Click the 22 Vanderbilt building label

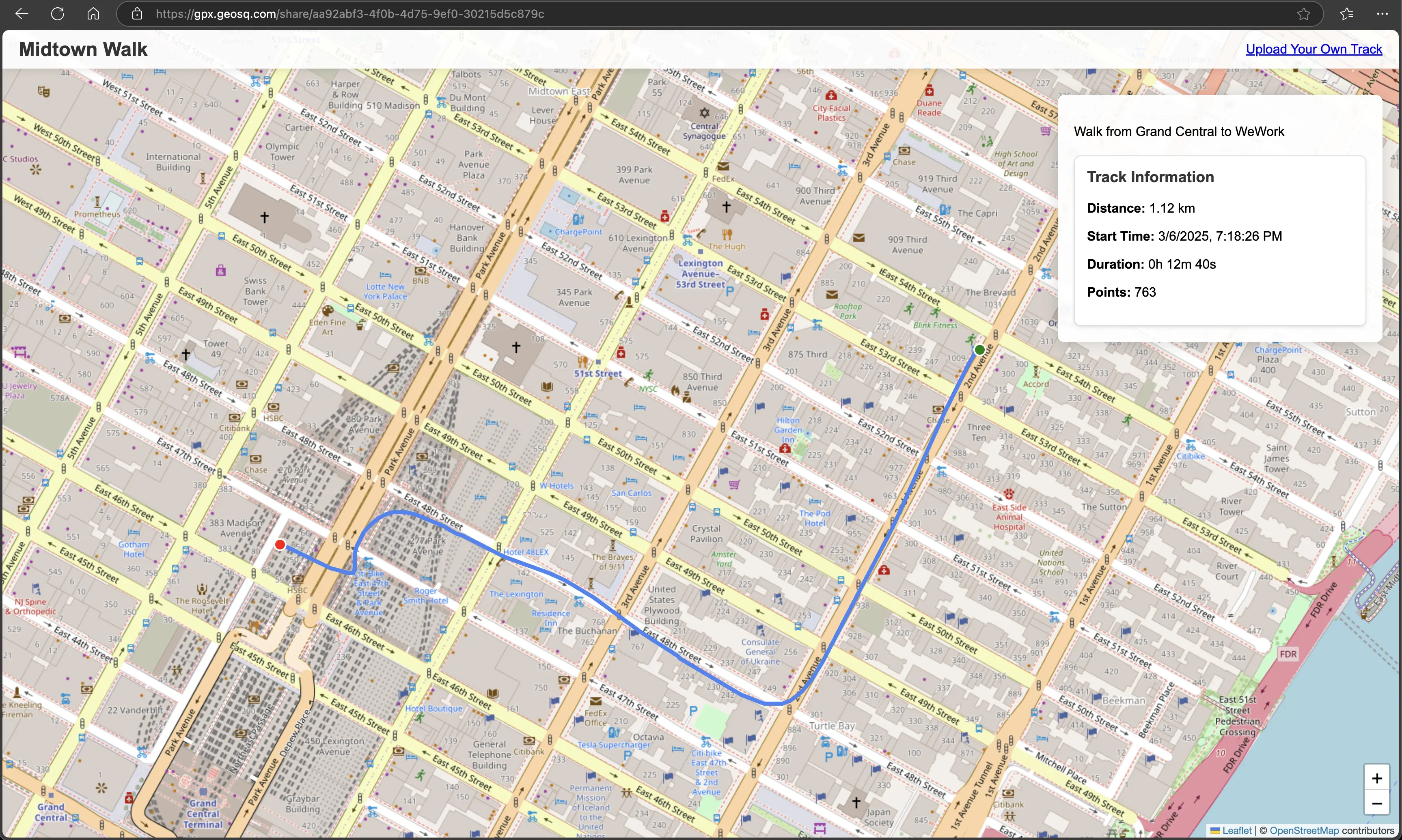(x=135, y=710)
